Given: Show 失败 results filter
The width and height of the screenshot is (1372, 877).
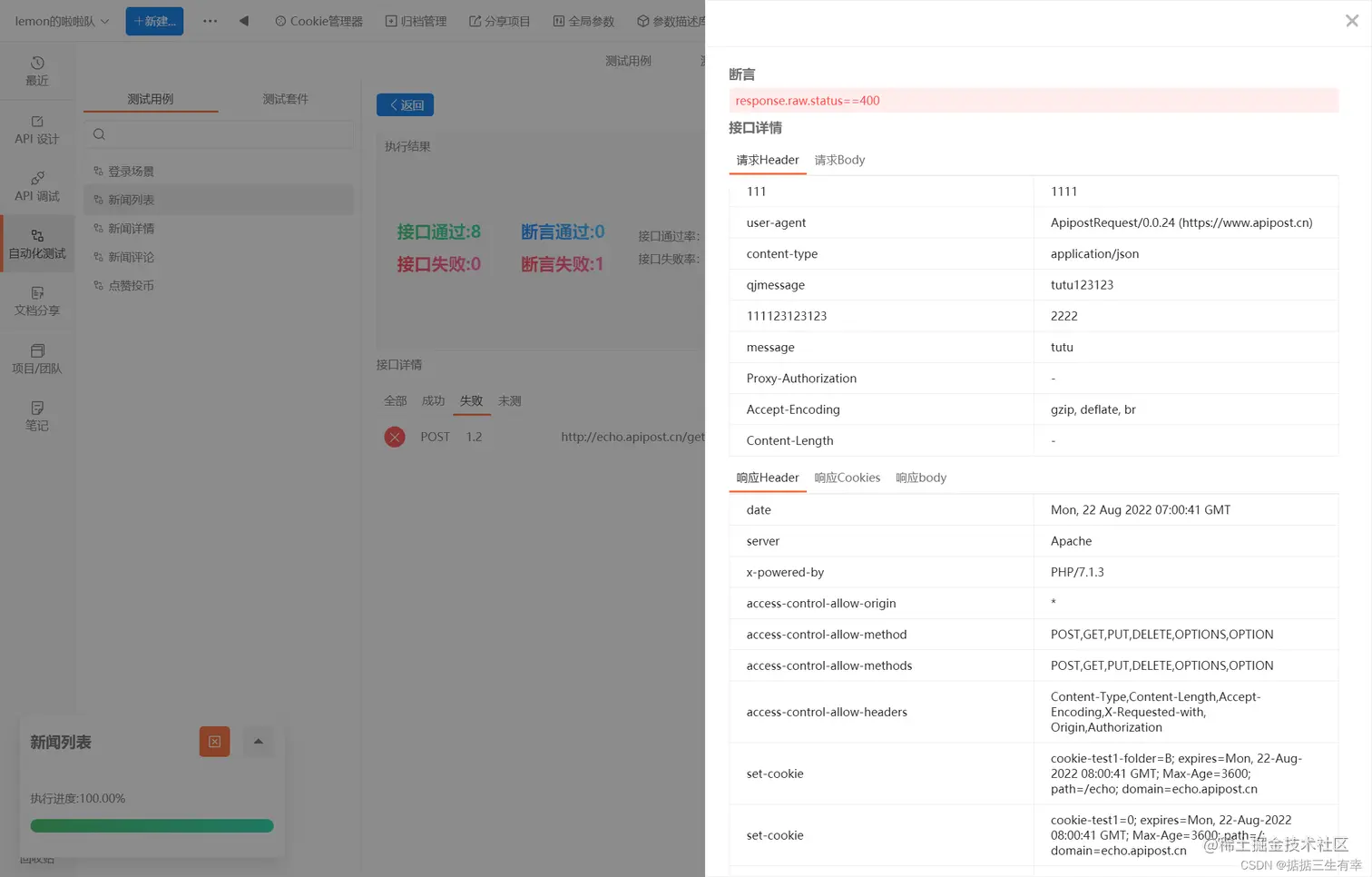Looking at the screenshot, I should (x=472, y=400).
